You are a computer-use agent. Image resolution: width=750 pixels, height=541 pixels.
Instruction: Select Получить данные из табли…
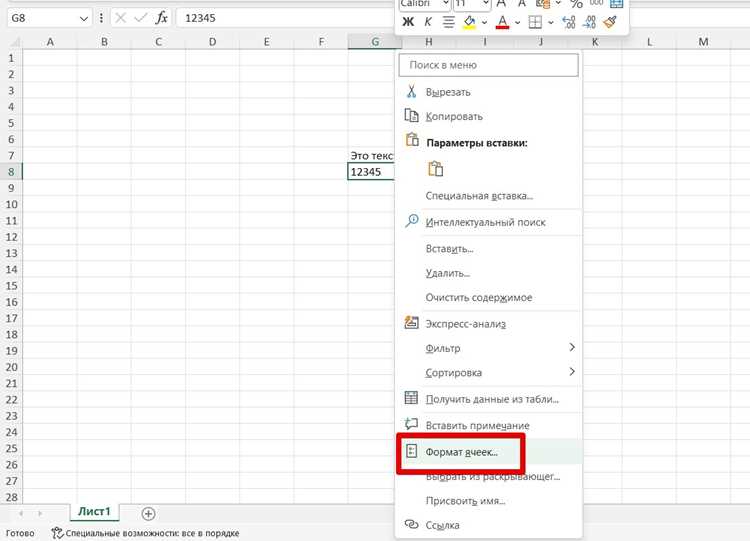pos(488,399)
